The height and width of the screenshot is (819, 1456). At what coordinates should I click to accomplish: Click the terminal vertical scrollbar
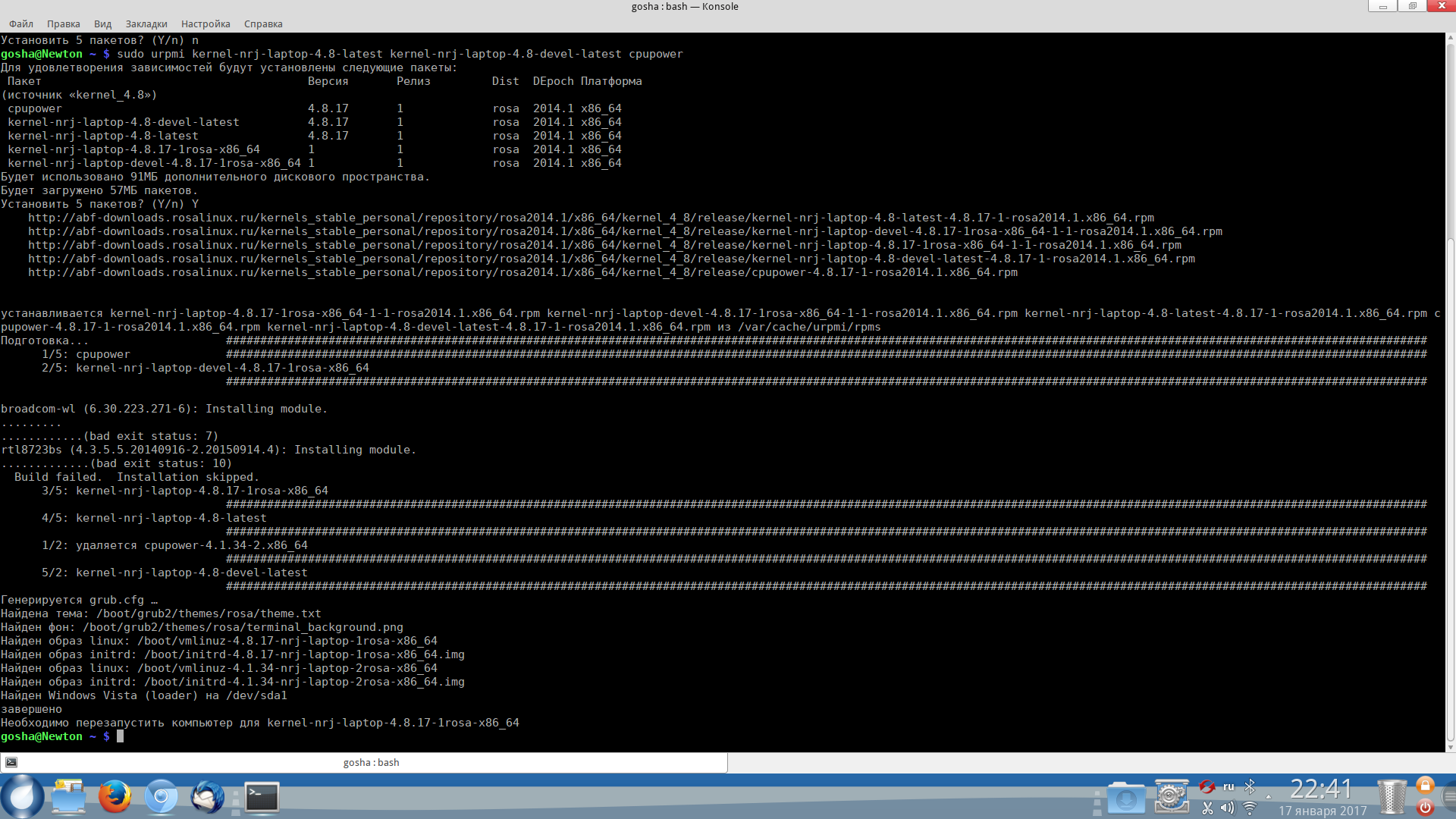(x=1450, y=485)
